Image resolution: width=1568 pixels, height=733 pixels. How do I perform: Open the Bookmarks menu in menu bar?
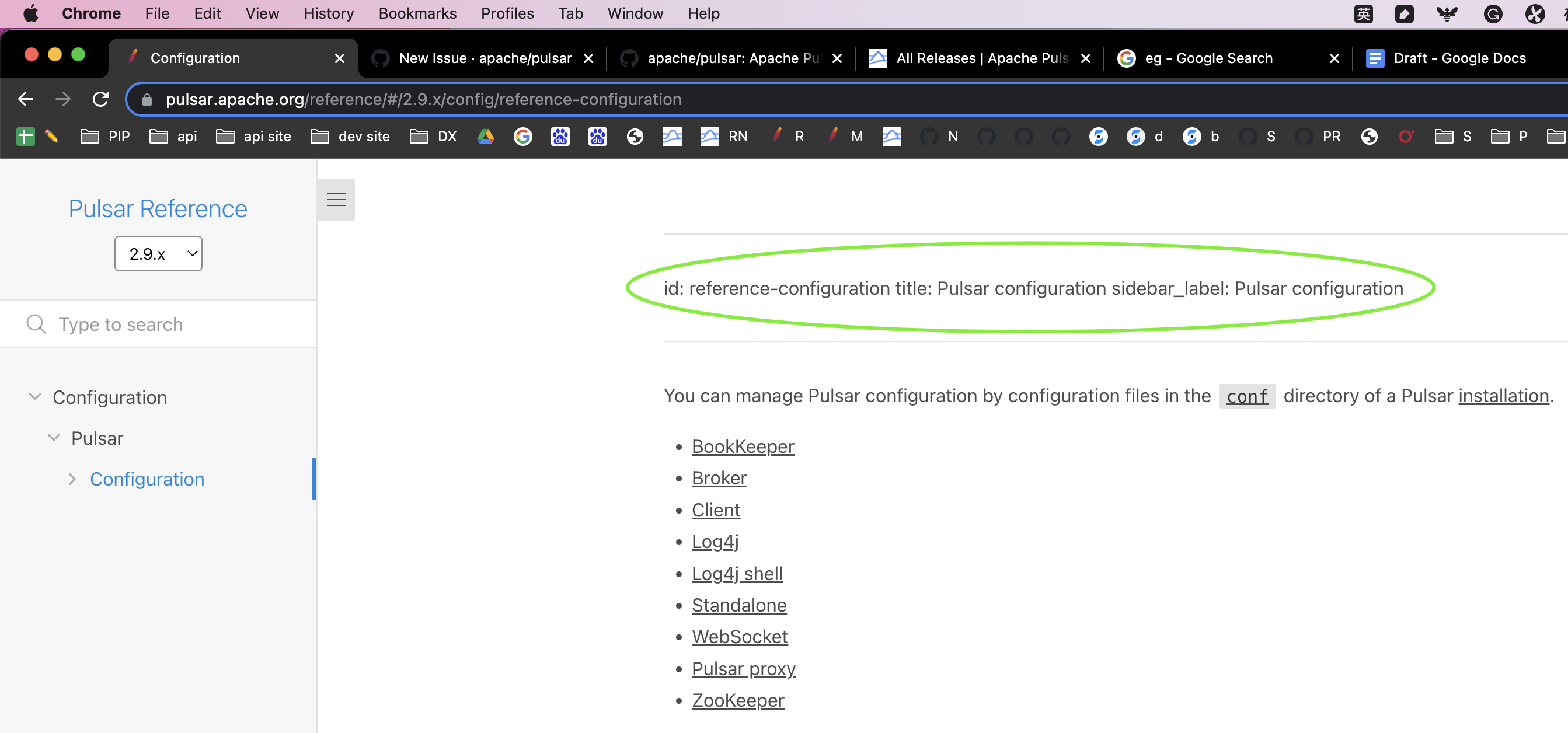[417, 13]
